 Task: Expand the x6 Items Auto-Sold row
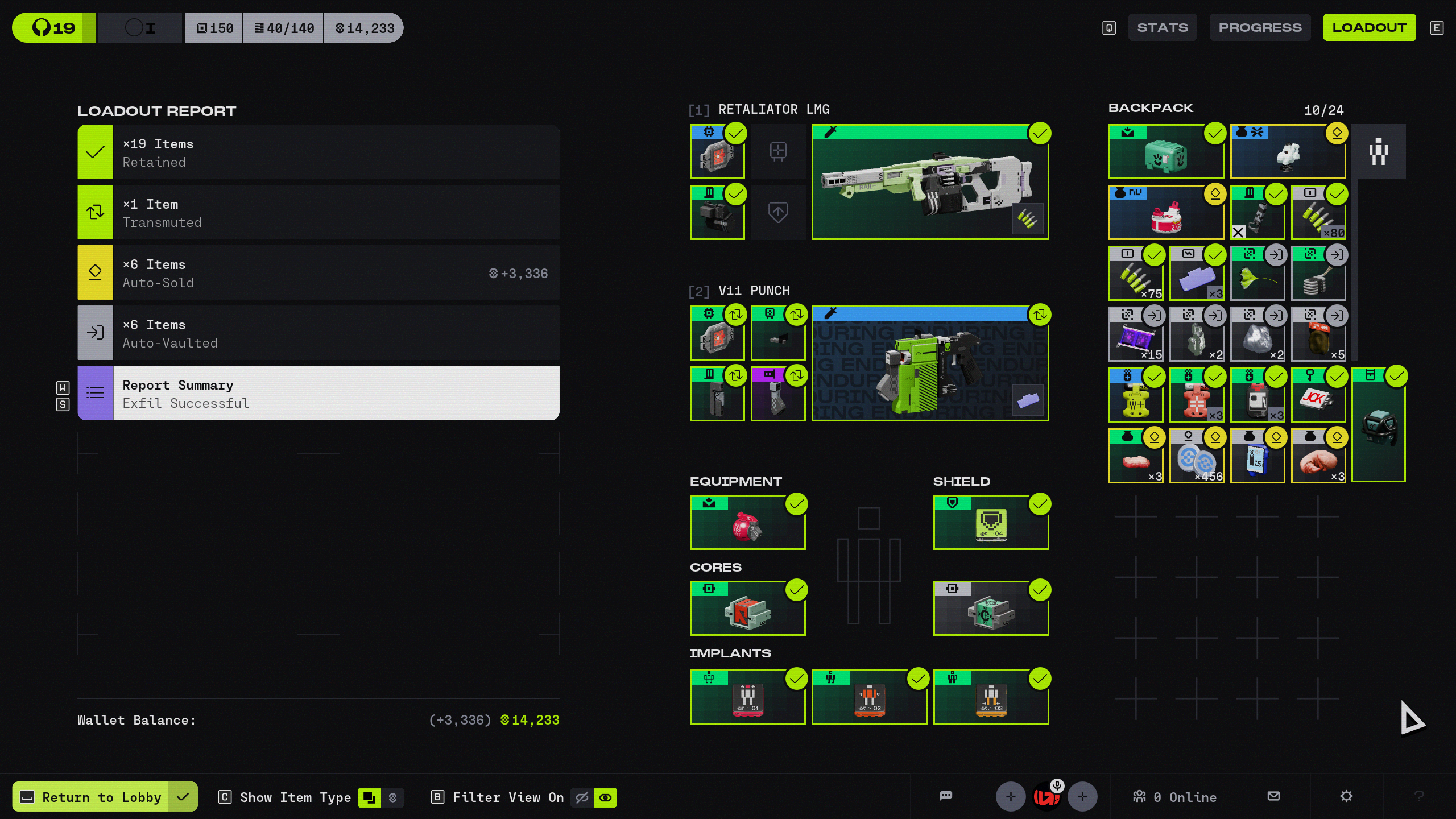pyautogui.click(x=318, y=273)
